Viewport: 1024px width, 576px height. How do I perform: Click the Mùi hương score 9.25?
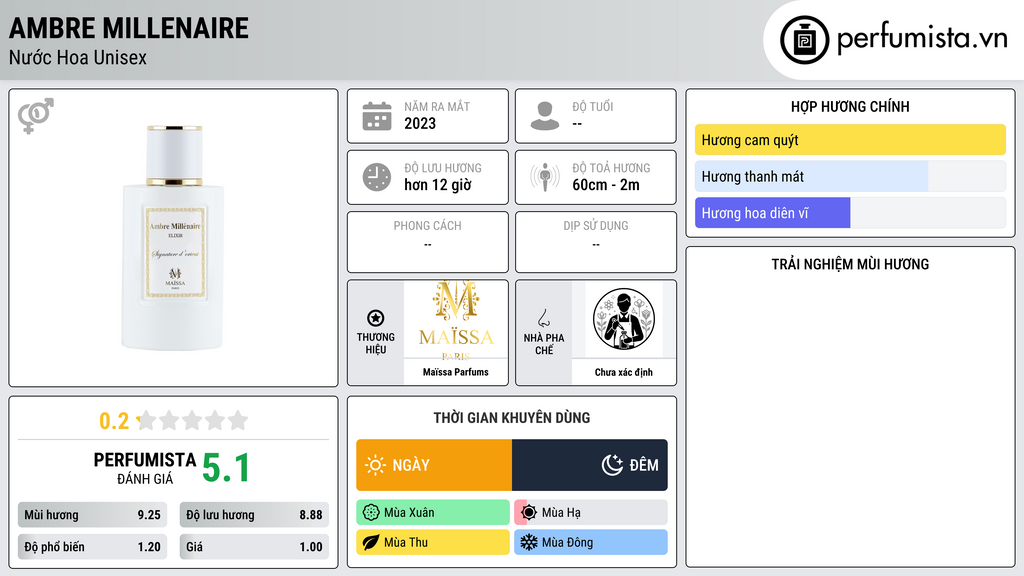[92, 515]
